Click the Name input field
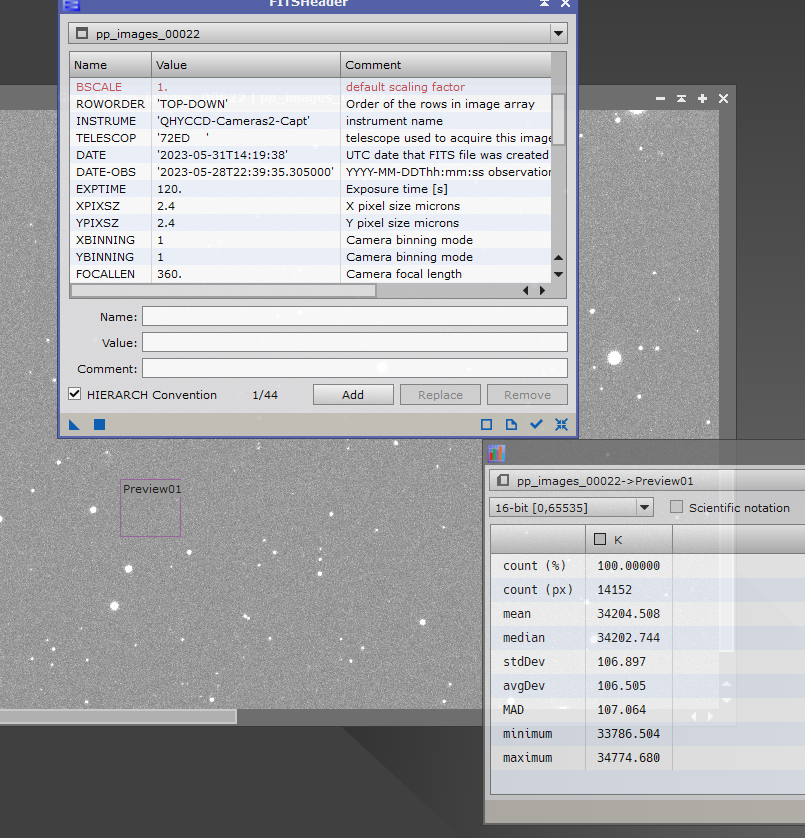This screenshot has height=838, width=805. (355, 316)
